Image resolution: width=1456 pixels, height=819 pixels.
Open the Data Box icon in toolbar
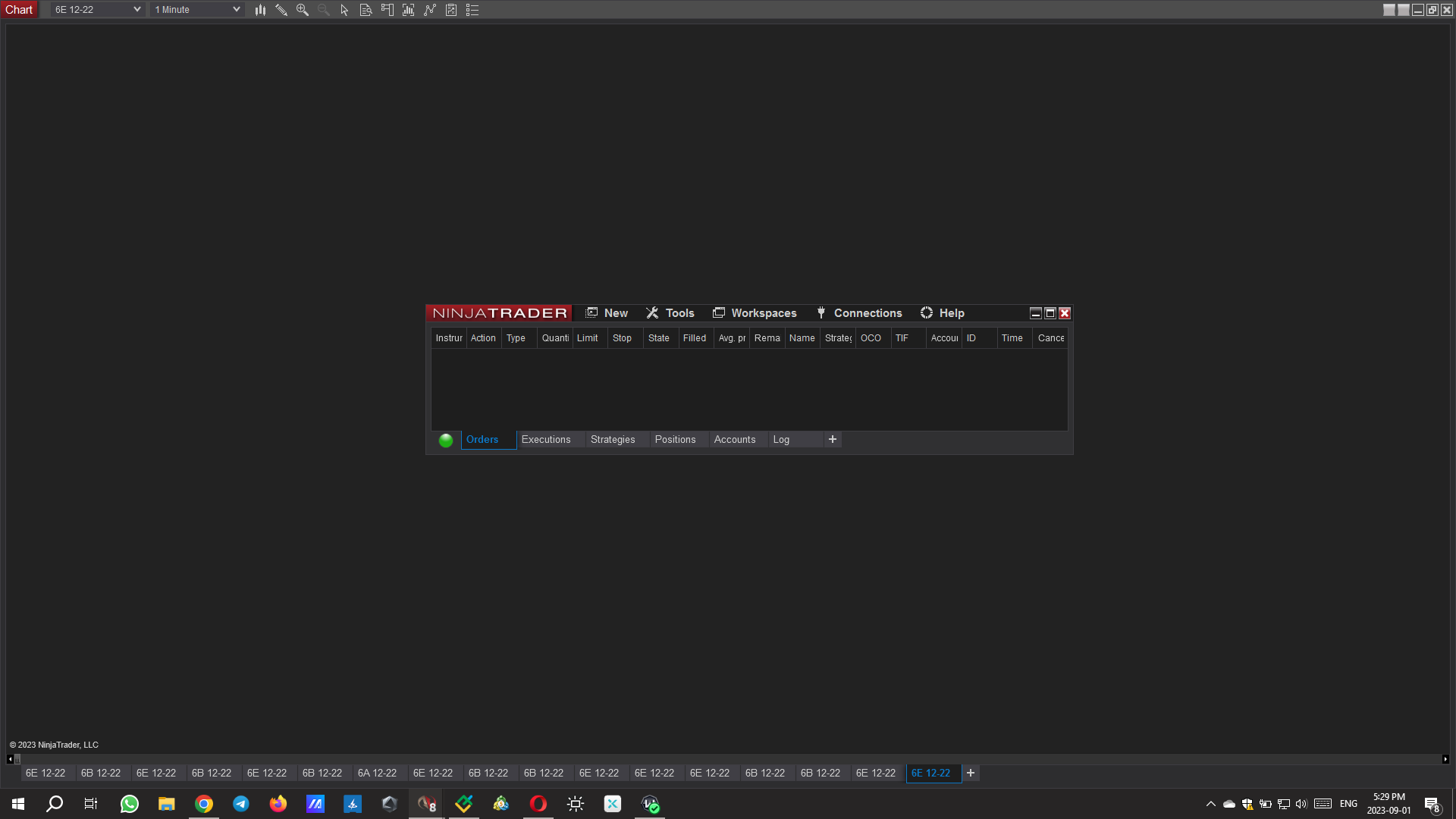pos(366,10)
